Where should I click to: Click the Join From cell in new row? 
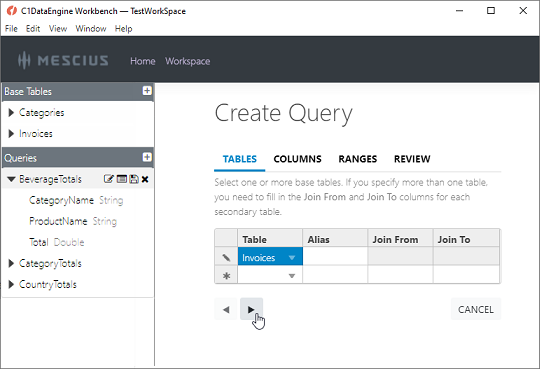tap(400, 276)
